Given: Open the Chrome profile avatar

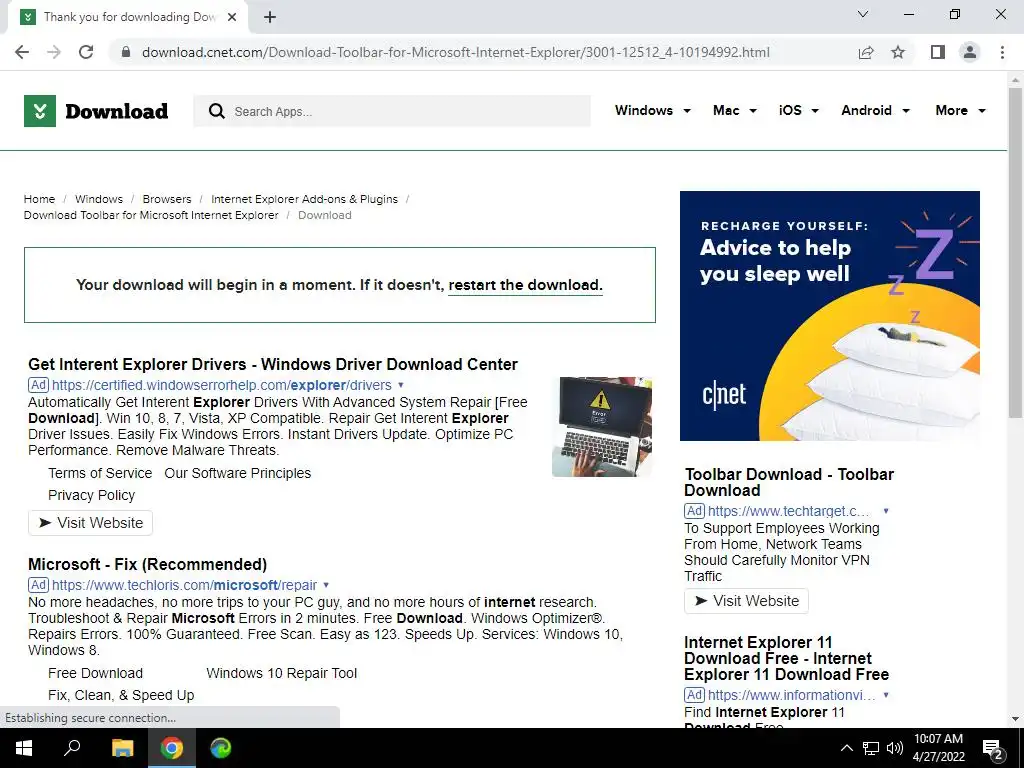Looking at the screenshot, I should (x=970, y=52).
